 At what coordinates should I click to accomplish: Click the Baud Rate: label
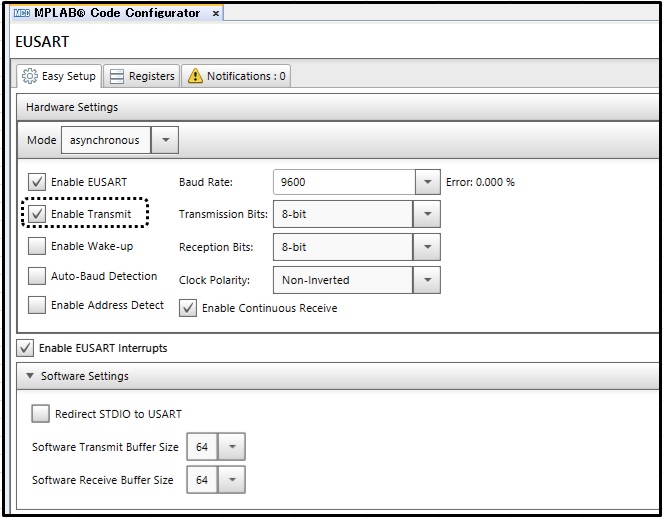[206, 182]
